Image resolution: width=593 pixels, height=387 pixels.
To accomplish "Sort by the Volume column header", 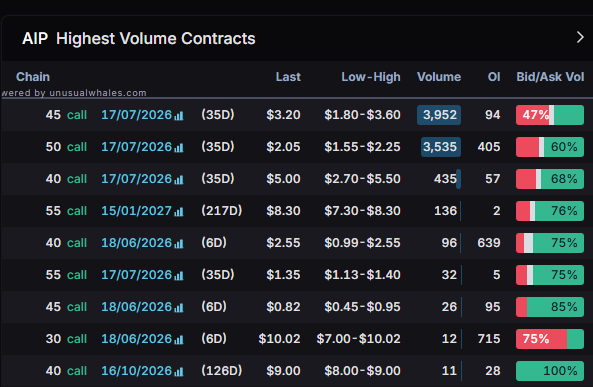I will [439, 77].
